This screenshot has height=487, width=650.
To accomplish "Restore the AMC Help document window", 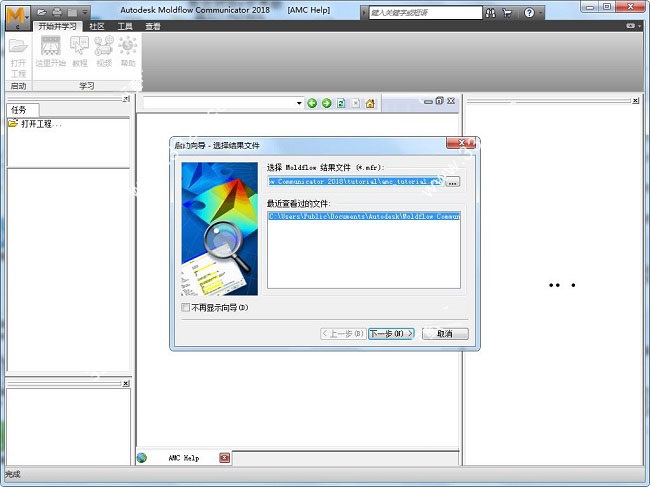I will (x=440, y=101).
